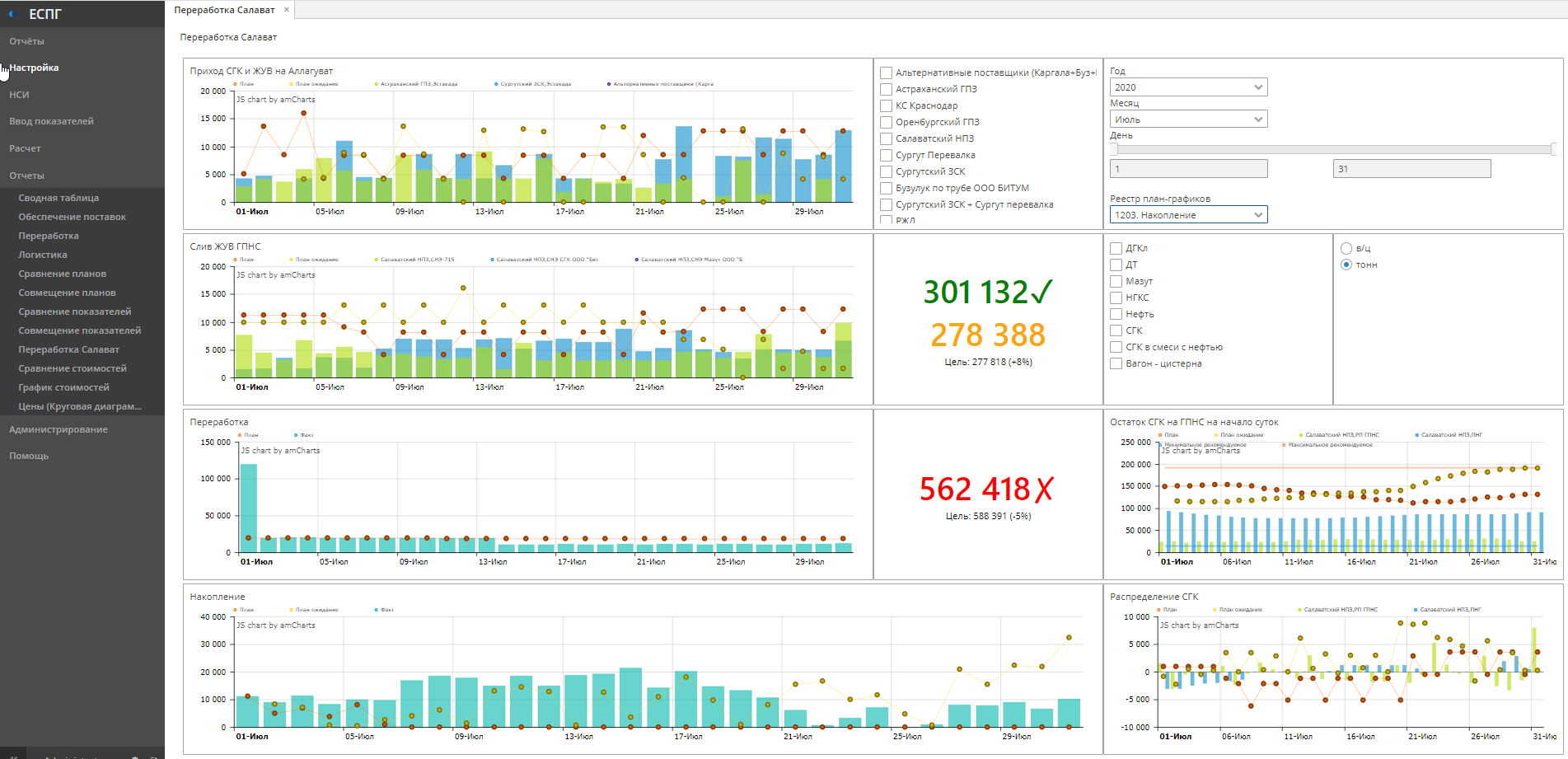Open the Отчёты menu at the sidebar top
This screenshot has width=1568, height=759.
point(26,41)
